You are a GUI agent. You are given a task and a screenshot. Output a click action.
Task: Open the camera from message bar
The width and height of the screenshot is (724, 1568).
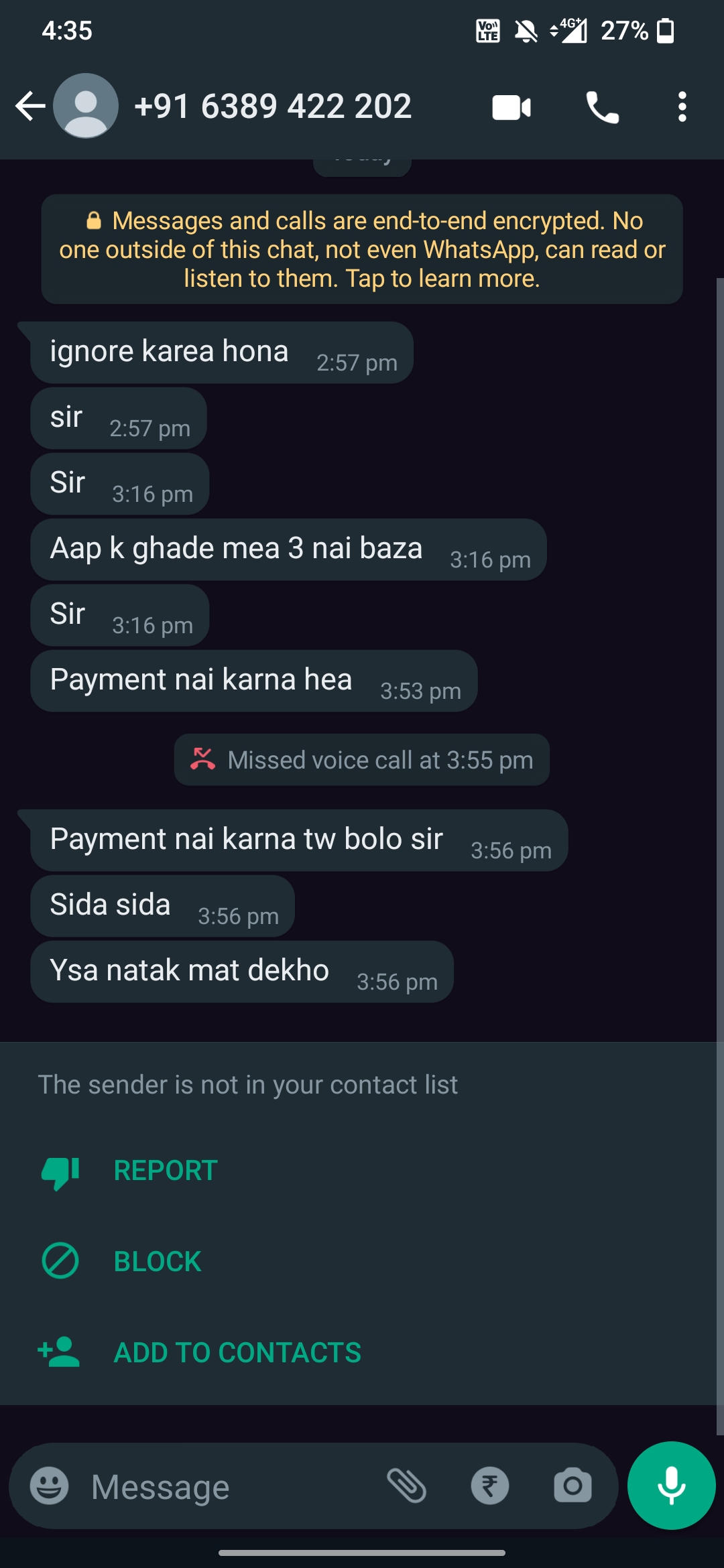point(572,1486)
